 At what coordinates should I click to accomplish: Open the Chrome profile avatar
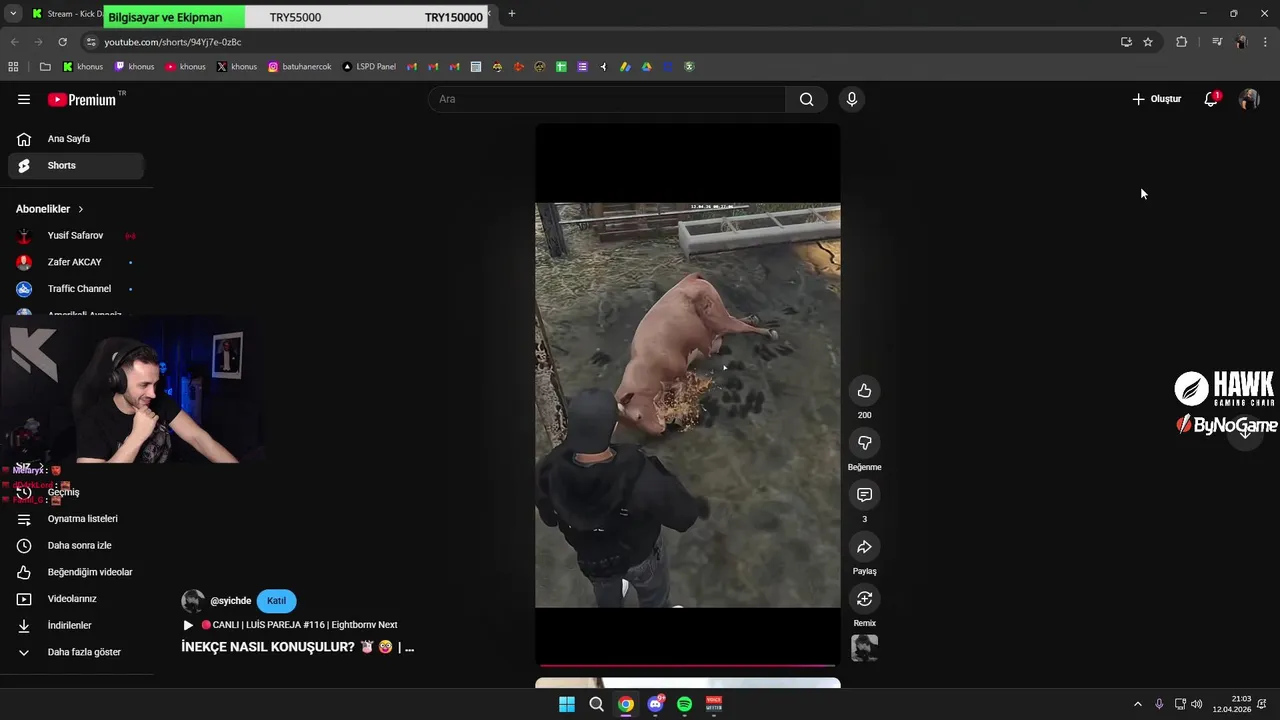pos(1241,42)
